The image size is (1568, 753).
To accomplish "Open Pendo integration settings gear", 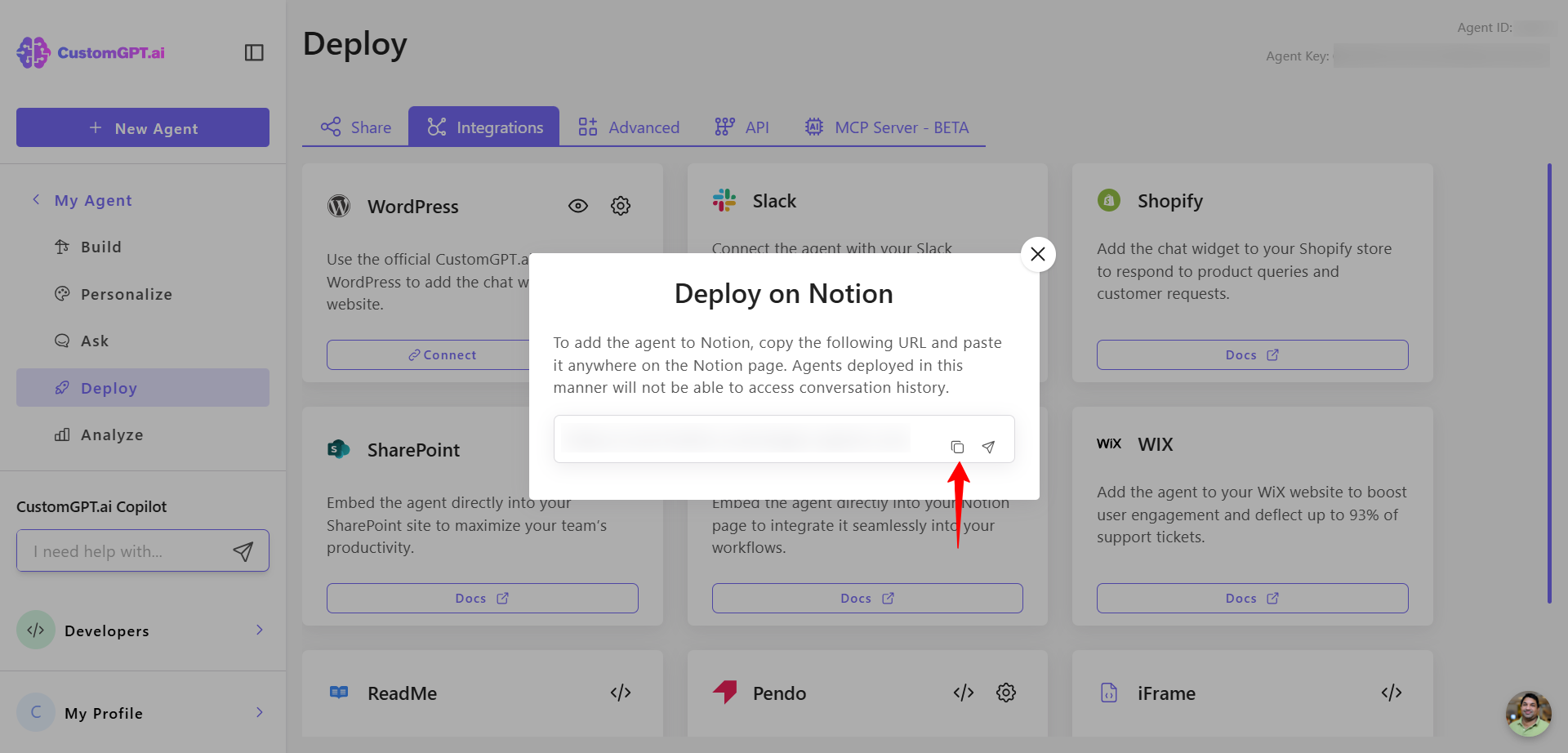I will (x=1006, y=693).
